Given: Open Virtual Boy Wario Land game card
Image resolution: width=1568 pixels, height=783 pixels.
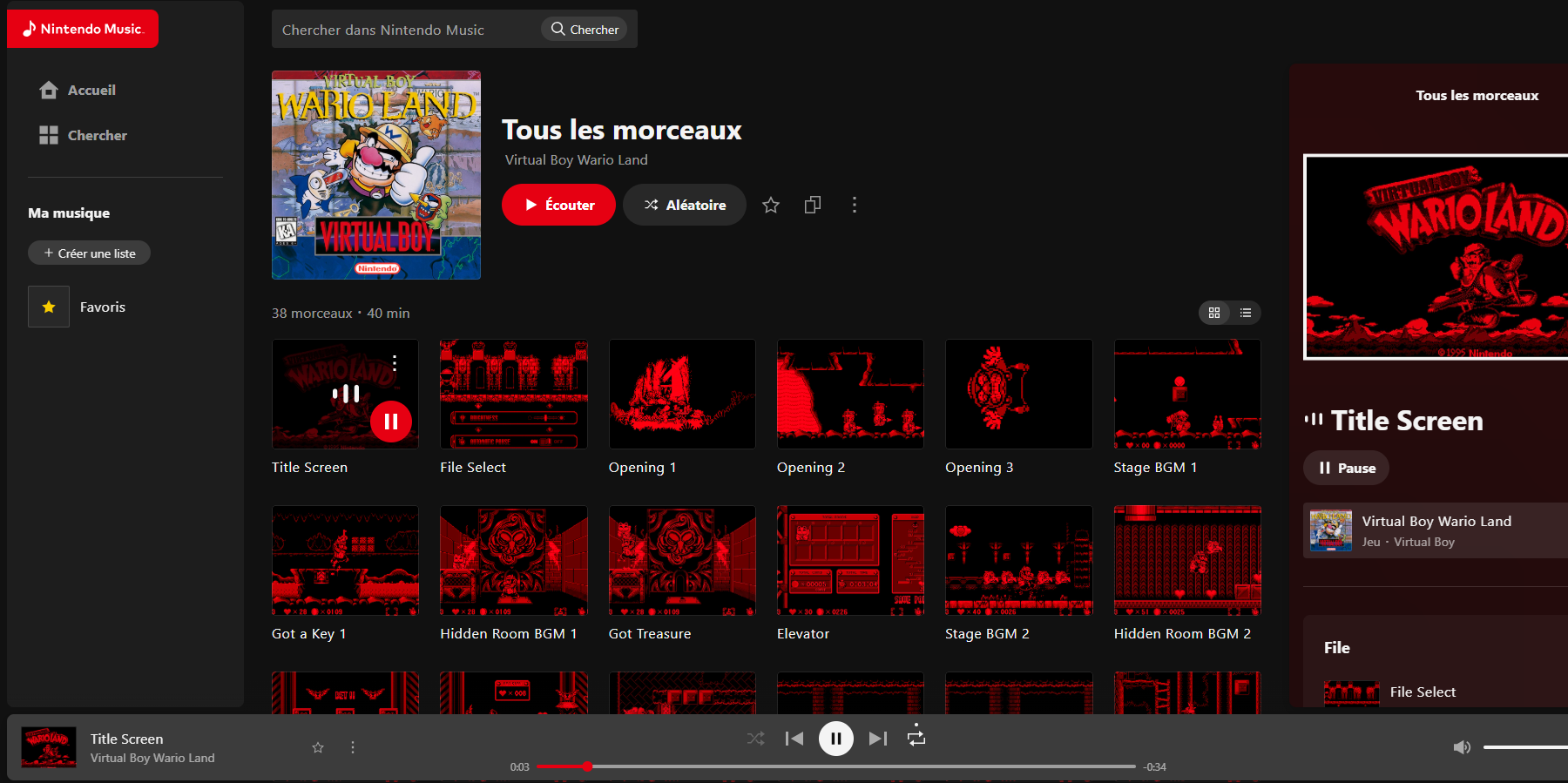Looking at the screenshot, I should pos(1436,530).
